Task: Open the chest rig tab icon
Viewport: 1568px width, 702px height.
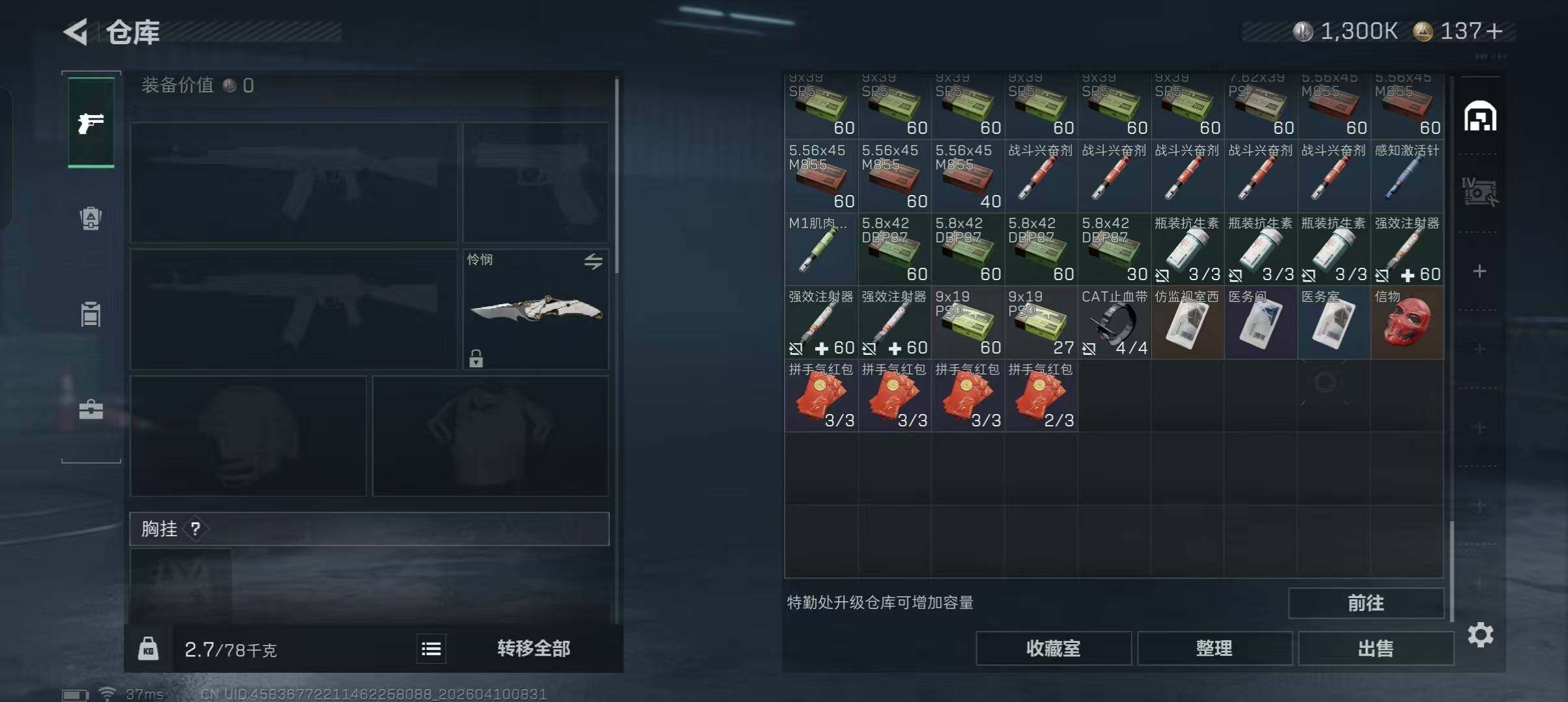Action: click(x=91, y=314)
